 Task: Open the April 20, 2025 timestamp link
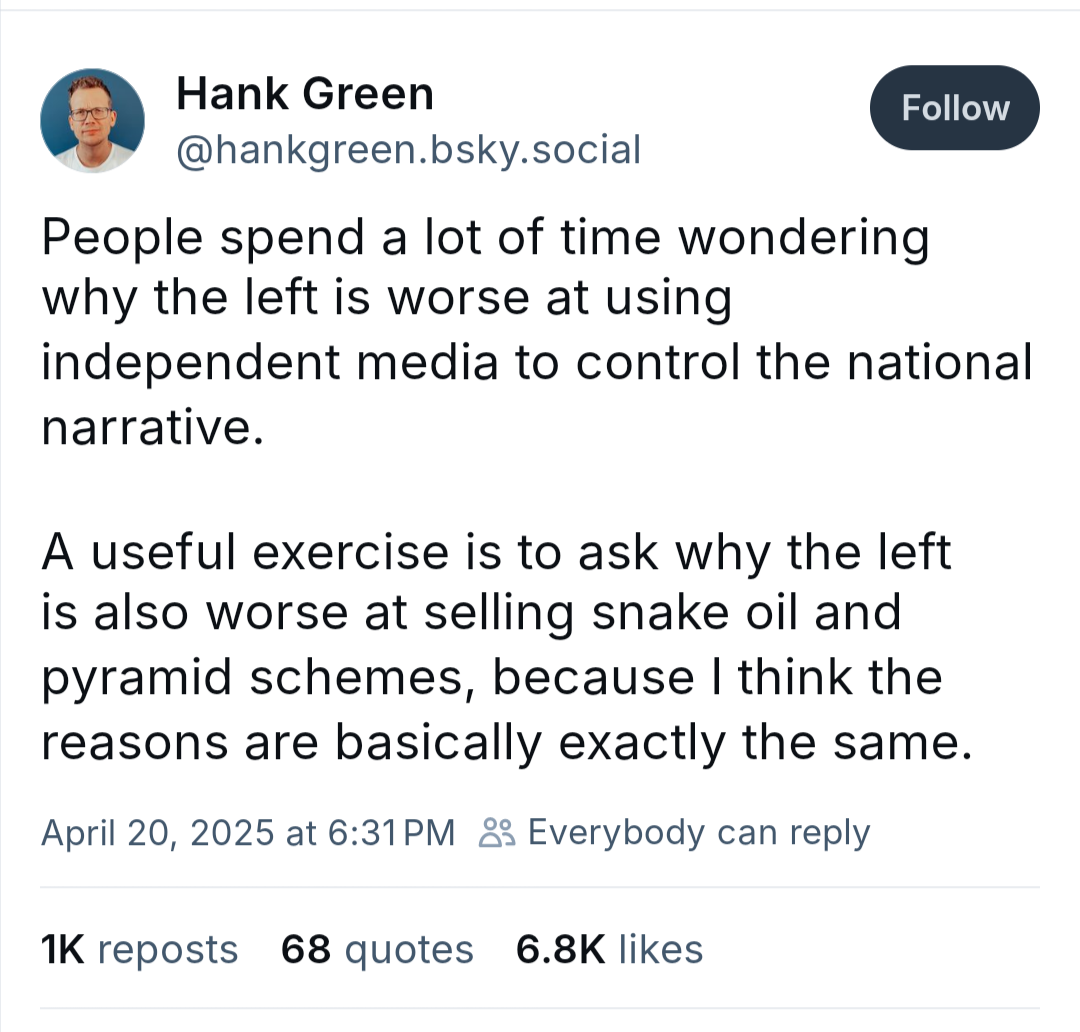click(248, 832)
